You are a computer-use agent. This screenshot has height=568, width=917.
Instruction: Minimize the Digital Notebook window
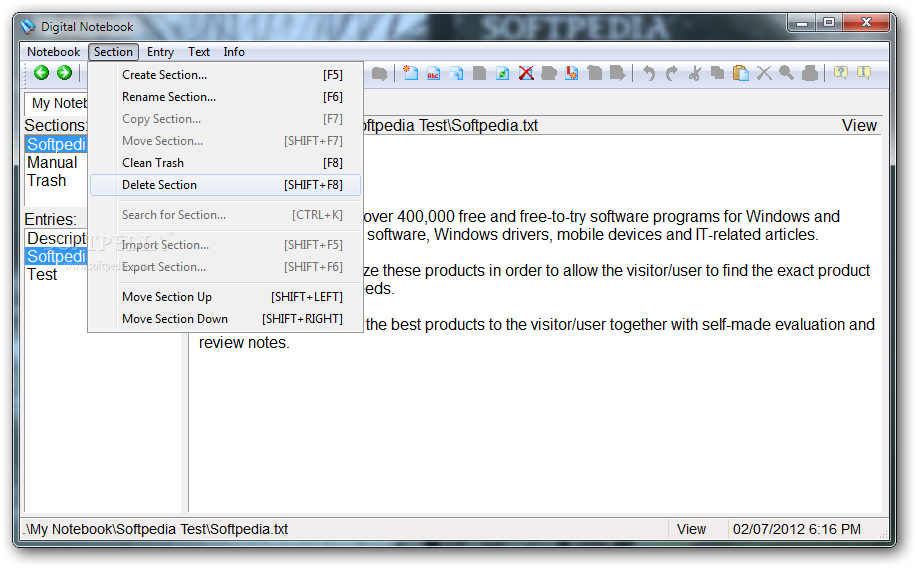pyautogui.click(x=802, y=23)
